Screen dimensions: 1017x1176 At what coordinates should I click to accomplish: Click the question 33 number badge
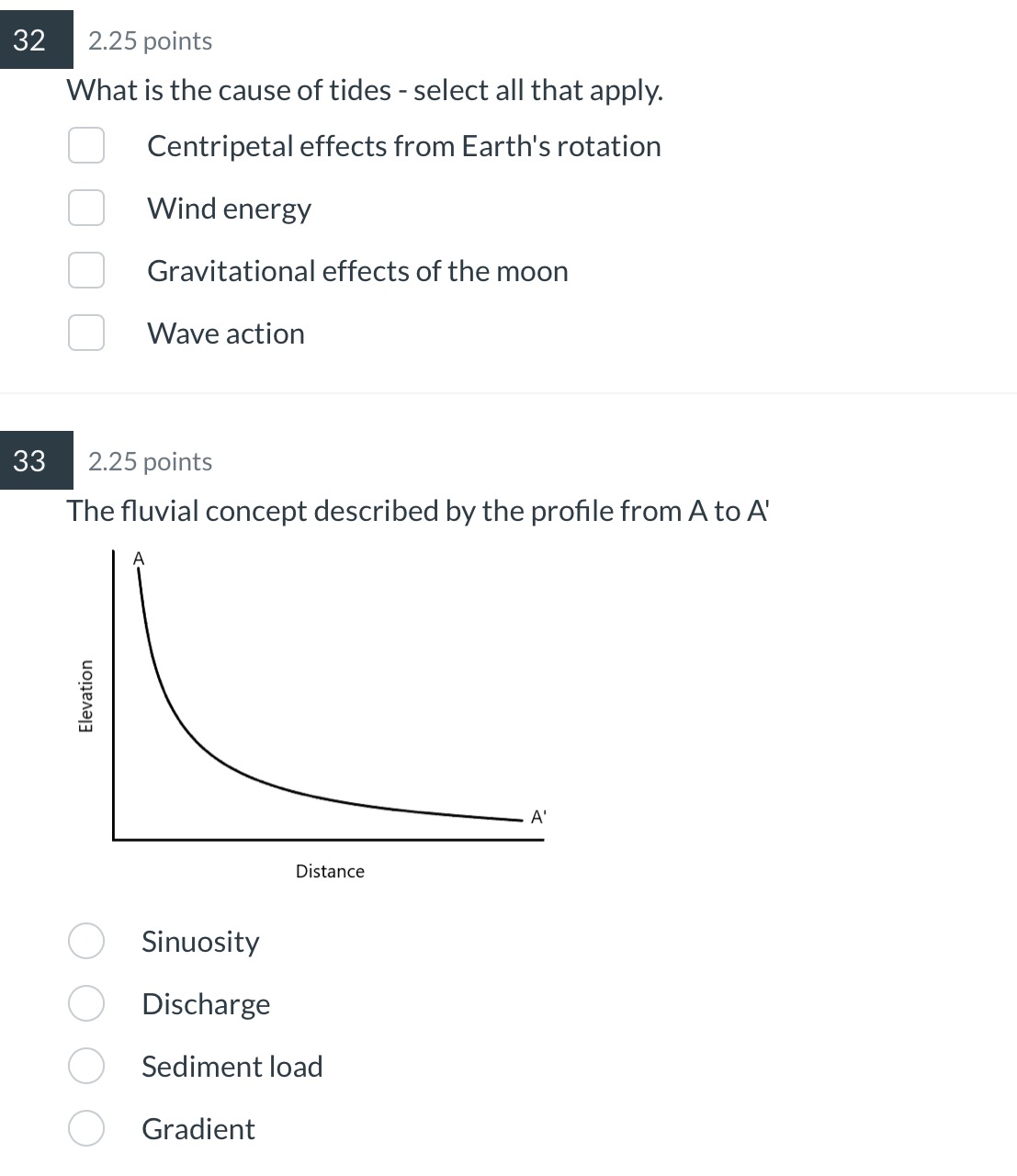31,460
